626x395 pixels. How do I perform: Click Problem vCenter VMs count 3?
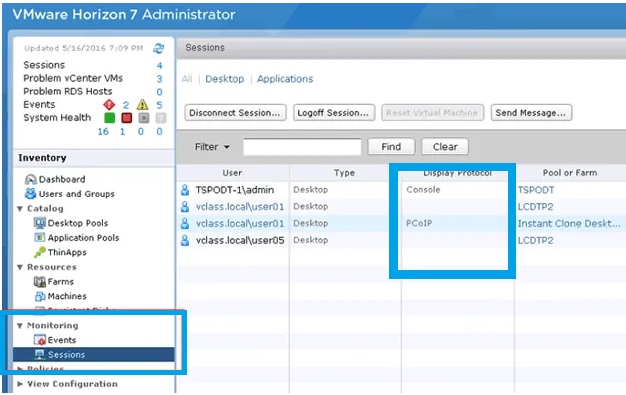point(159,79)
